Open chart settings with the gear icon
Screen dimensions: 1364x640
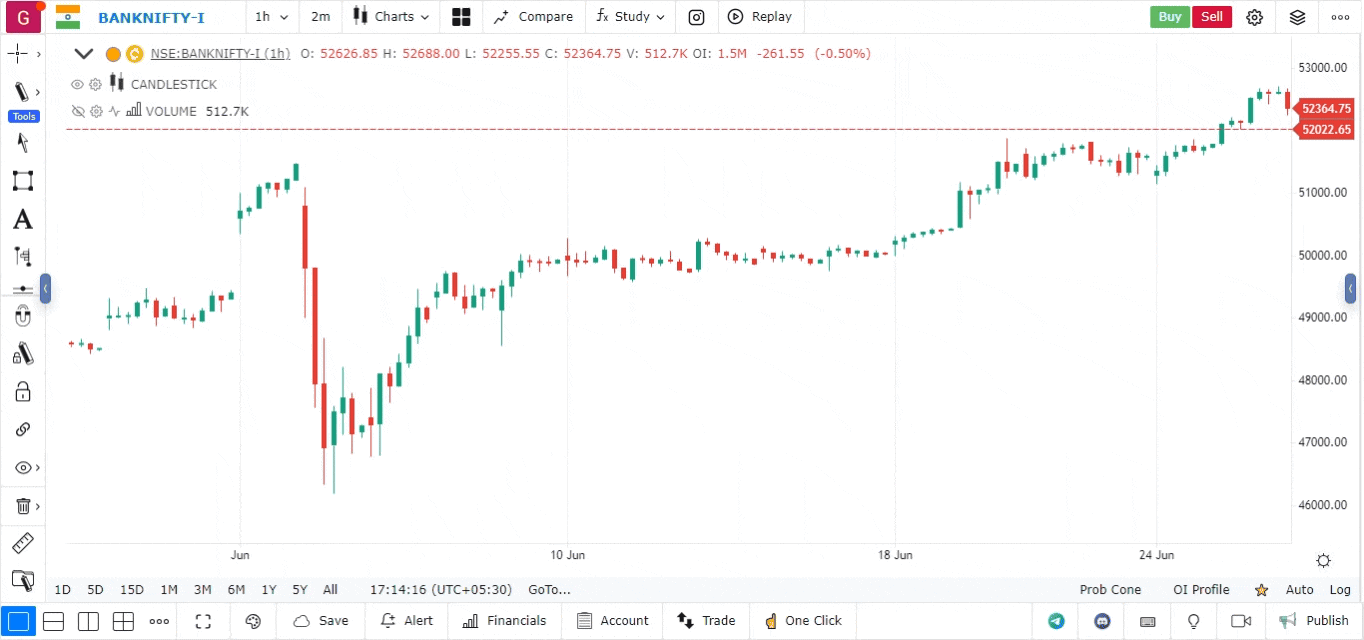(x=1255, y=17)
